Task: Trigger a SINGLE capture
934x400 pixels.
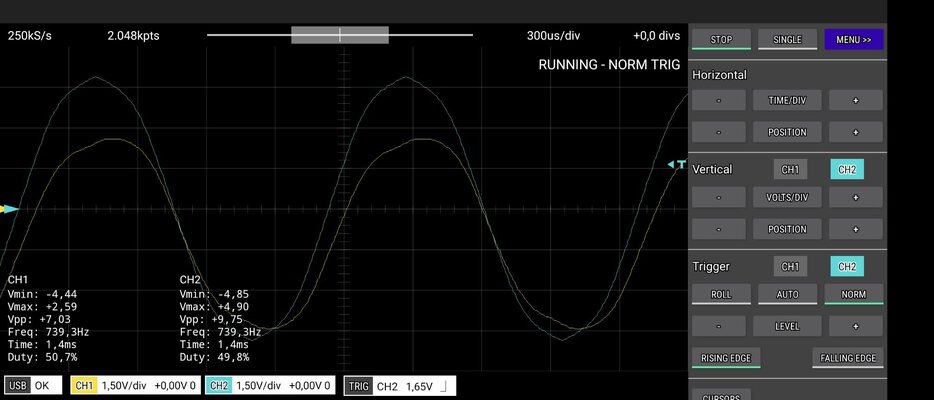Action: pyautogui.click(x=787, y=39)
